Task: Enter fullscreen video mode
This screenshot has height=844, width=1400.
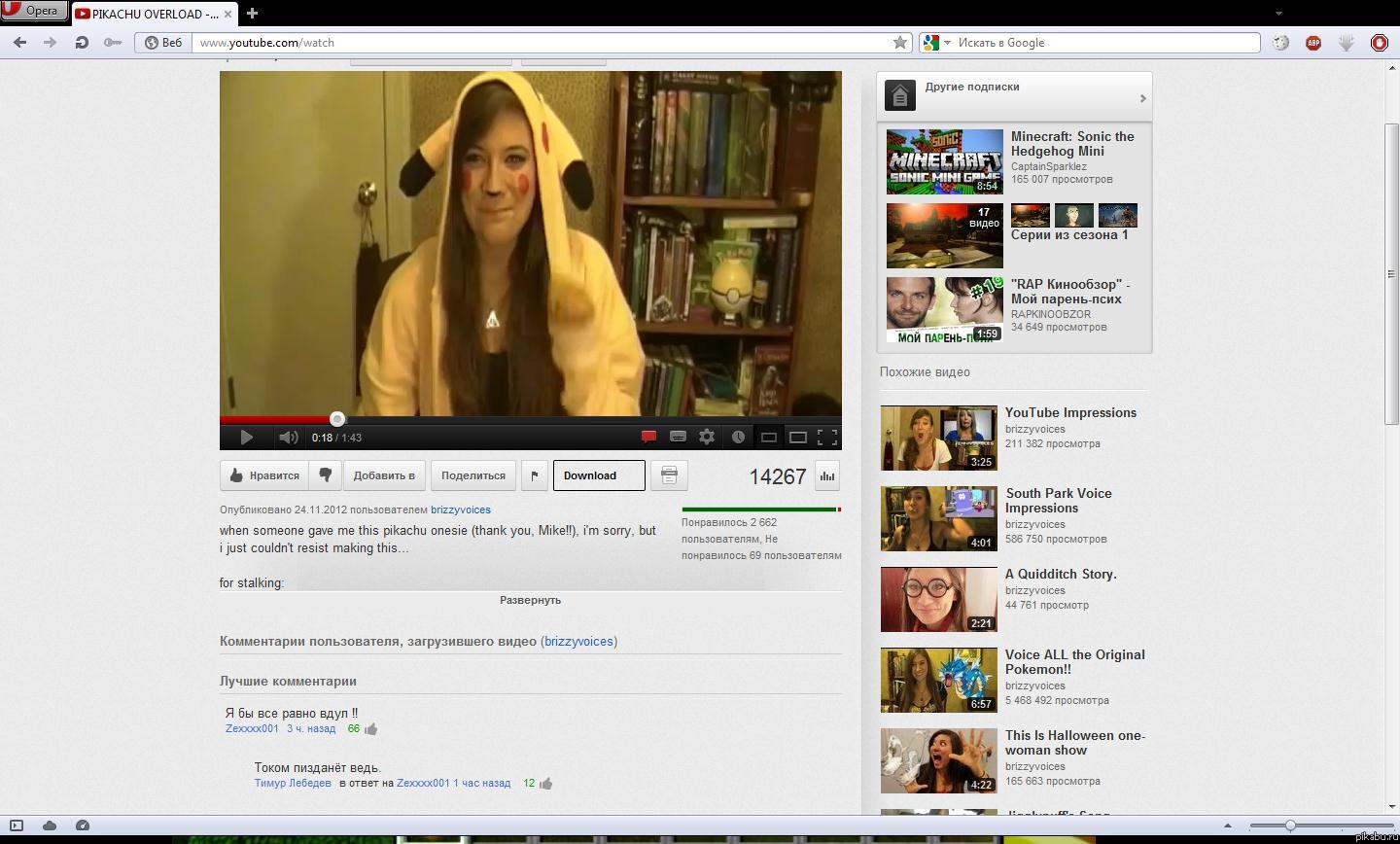Action: coord(828,437)
